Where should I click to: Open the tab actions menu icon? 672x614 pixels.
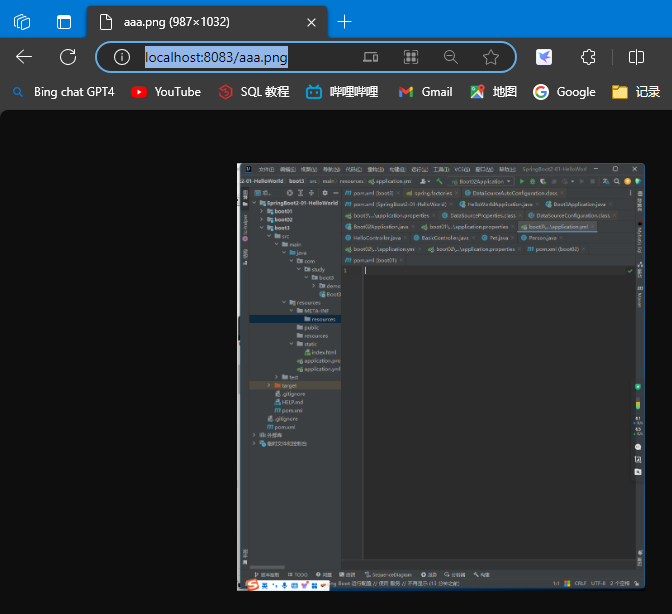[64, 22]
